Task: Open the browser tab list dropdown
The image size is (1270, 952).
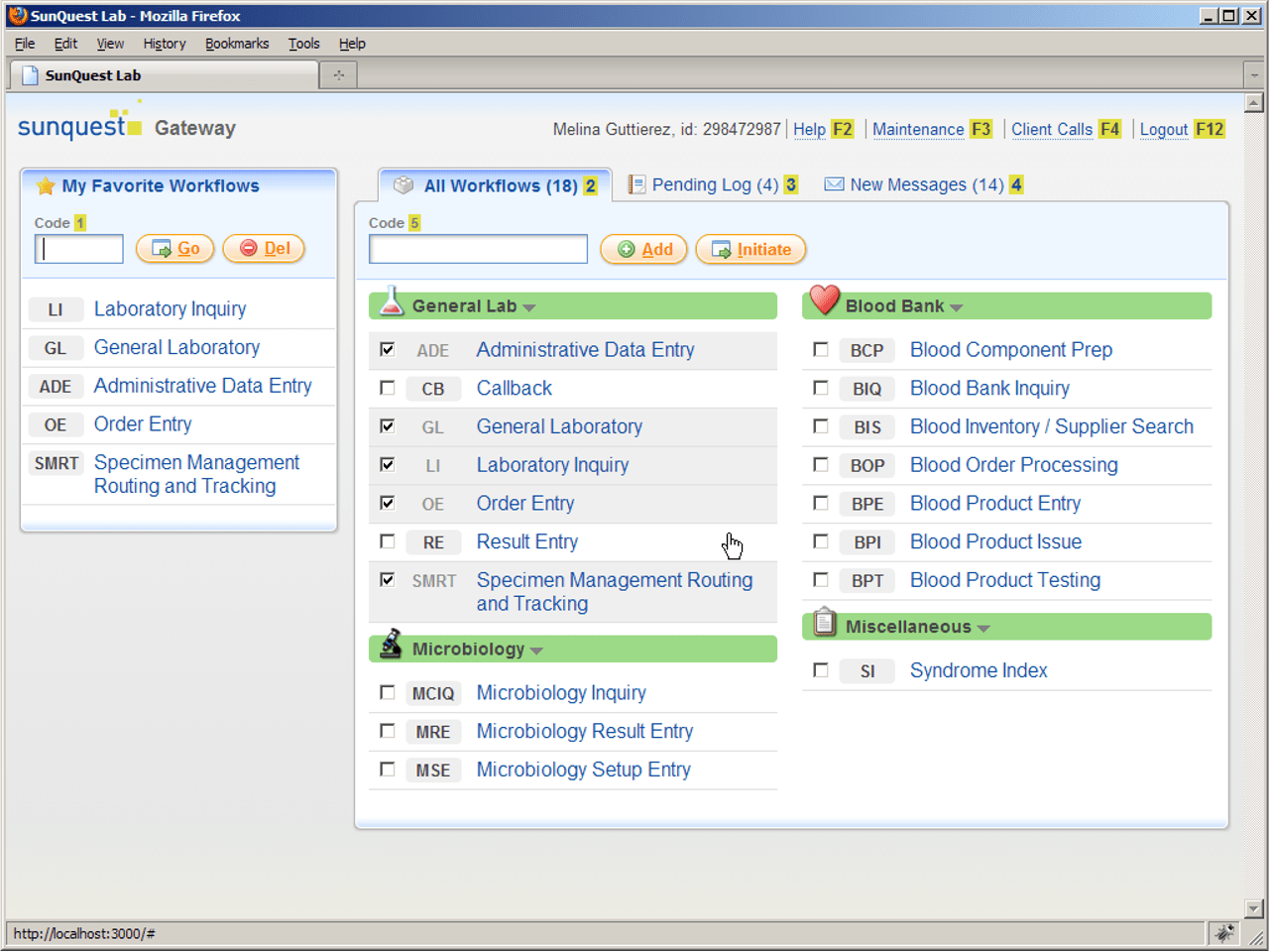Action: click(x=1254, y=75)
